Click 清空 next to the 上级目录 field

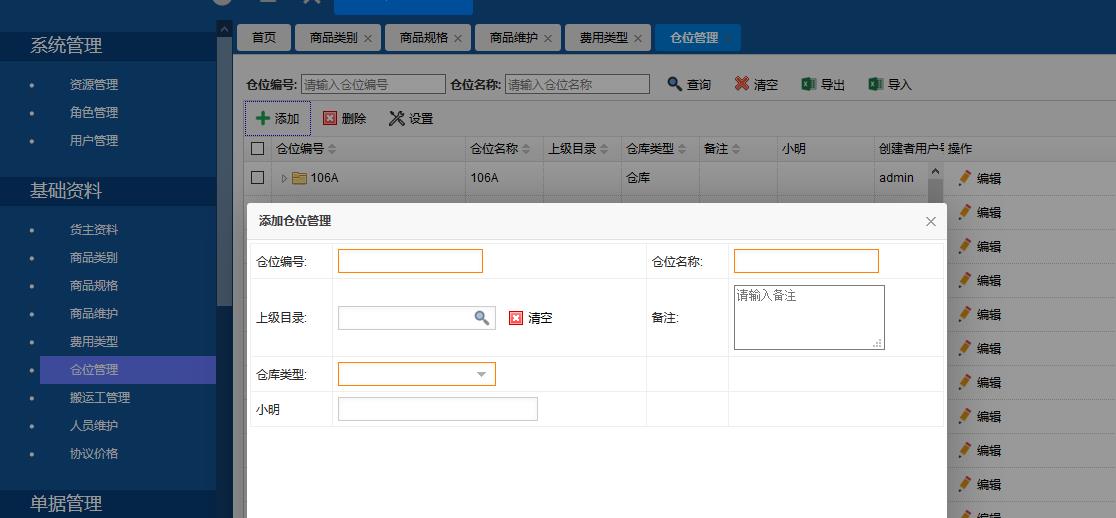pyautogui.click(x=531, y=318)
